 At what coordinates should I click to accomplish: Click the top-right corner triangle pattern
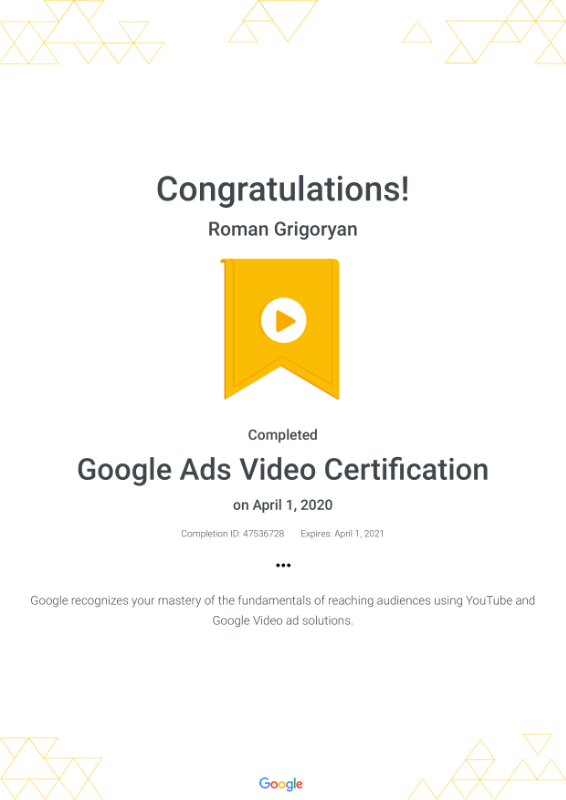(505, 32)
